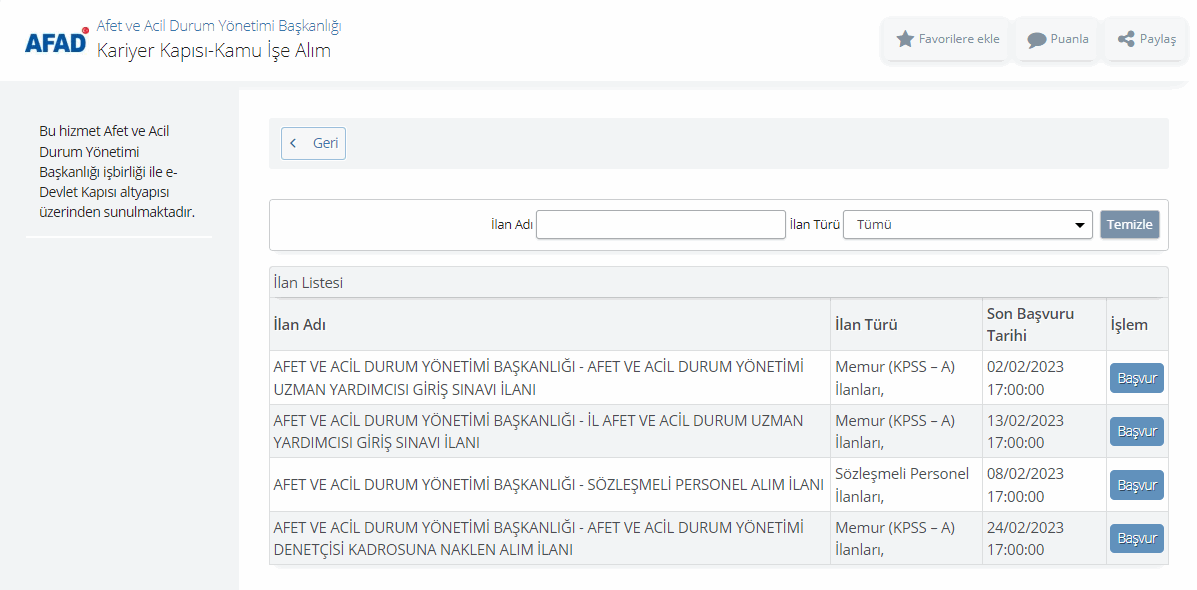Open the İlan Türü dropdown showing Tümü
Screen dimensions: 1197x590
tap(967, 224)
